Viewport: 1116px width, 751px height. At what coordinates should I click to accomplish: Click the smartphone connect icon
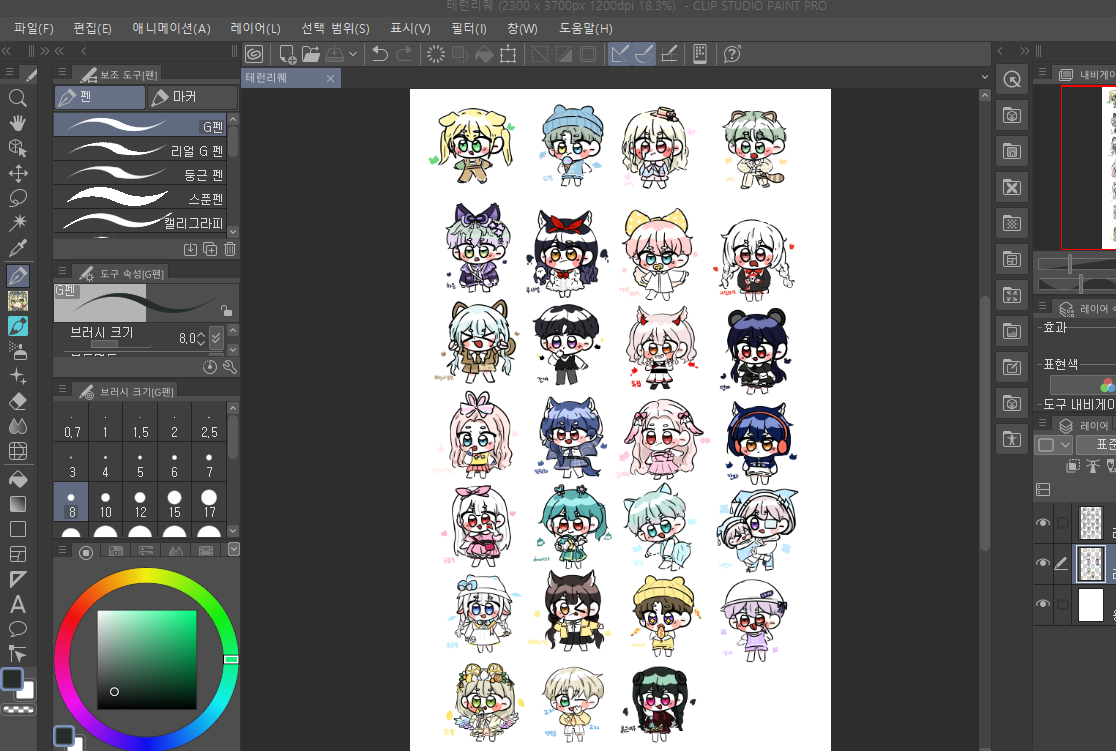[x=700, y=54]
